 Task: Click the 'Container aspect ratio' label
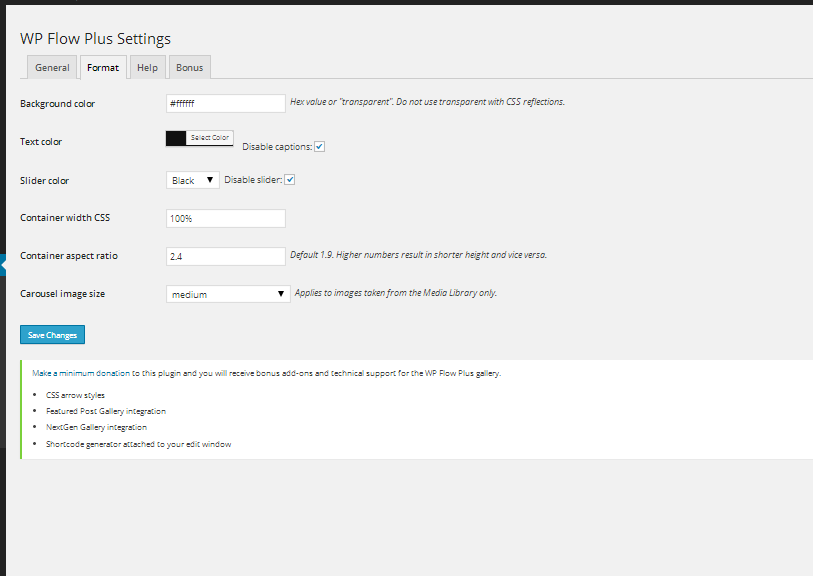69,256
